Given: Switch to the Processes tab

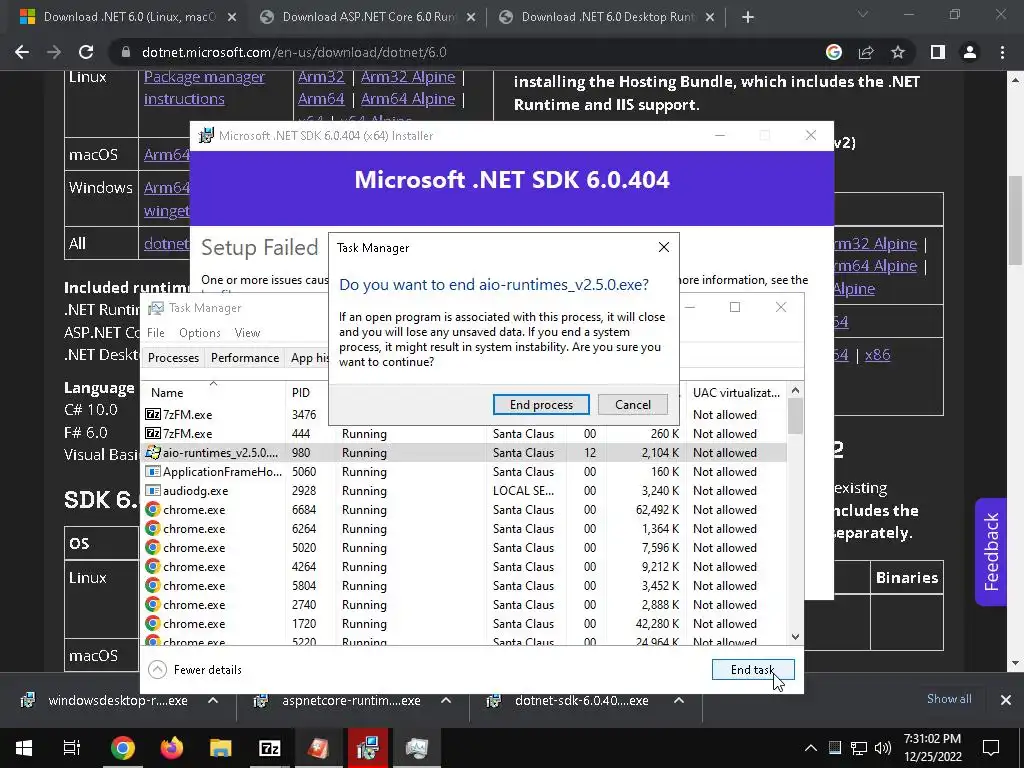Looking at the screenshot, I should (173, 358).
